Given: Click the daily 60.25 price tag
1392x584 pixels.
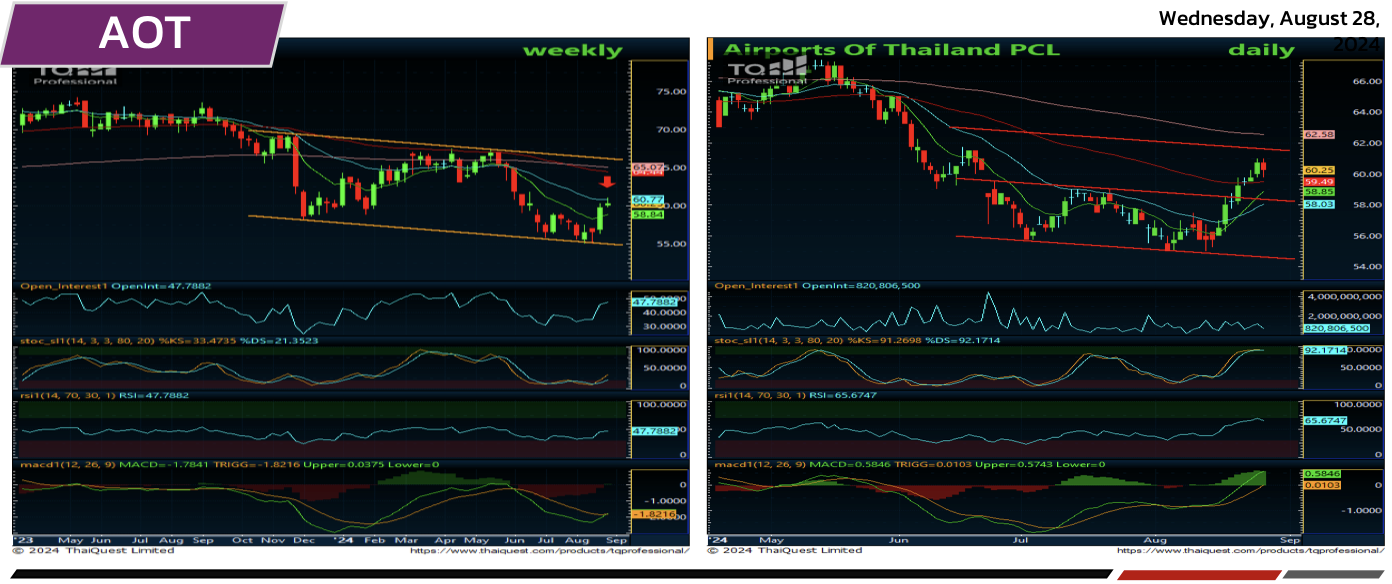Looking at the screenshot, I should (x=1320, y=171).
